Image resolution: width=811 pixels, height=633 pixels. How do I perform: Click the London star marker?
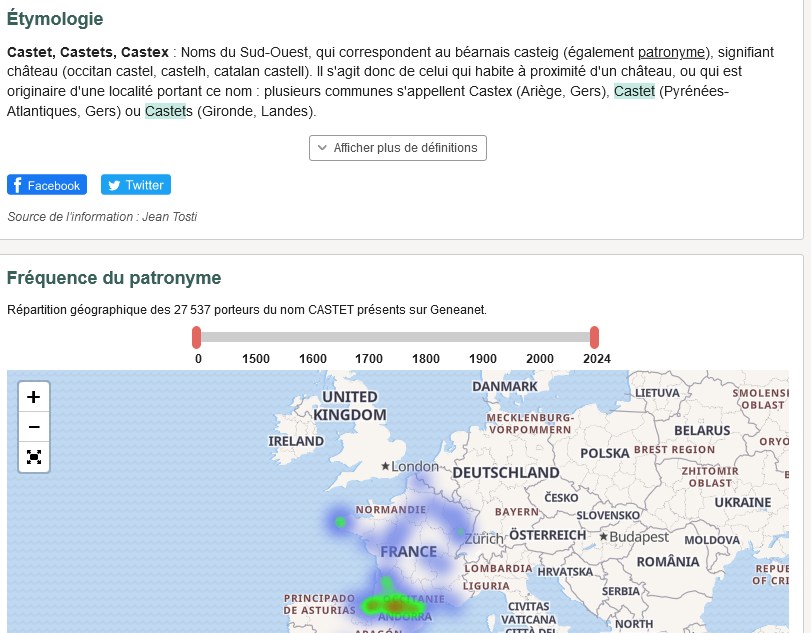385,466
